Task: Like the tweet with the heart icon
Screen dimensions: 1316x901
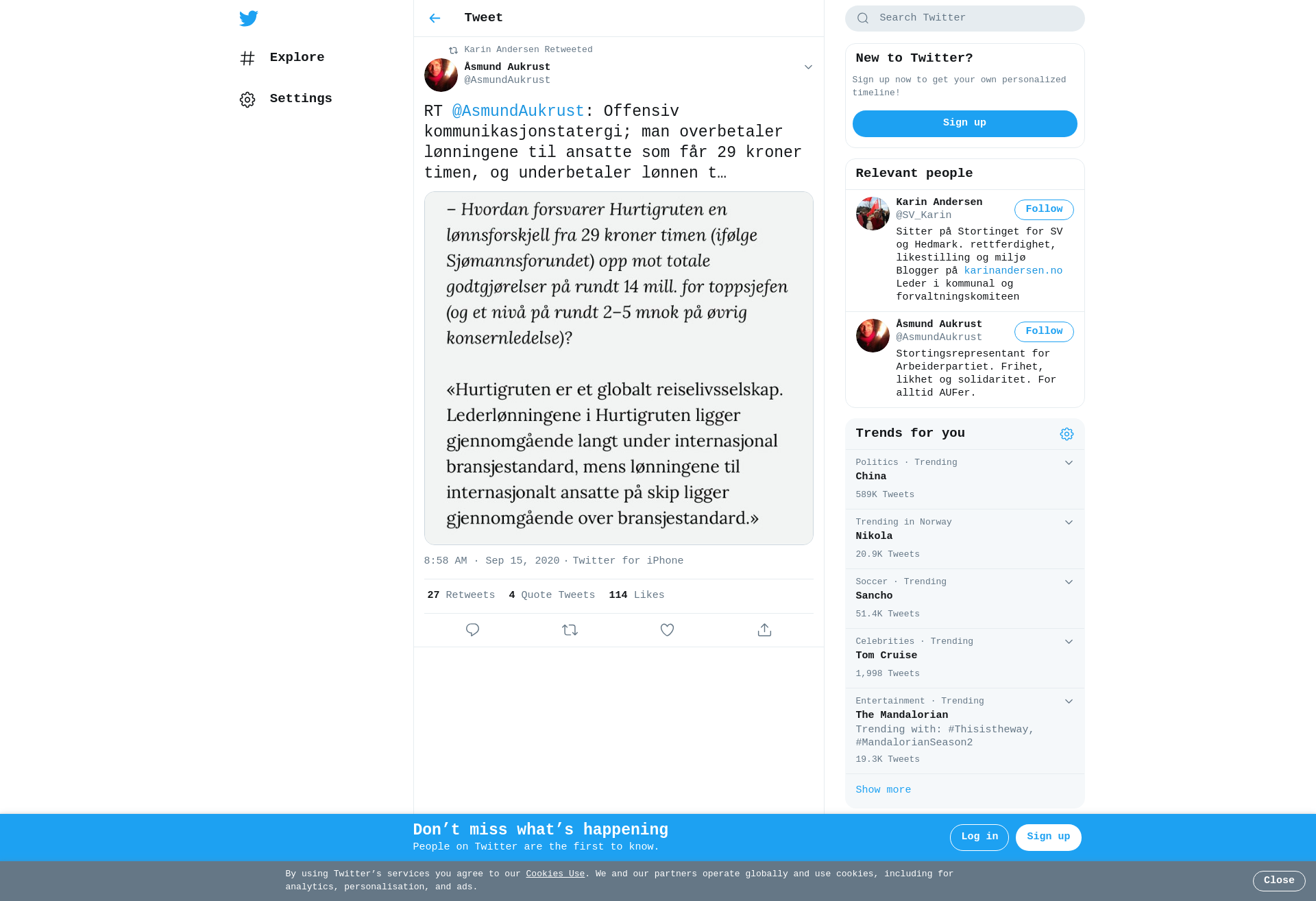Action: (667, 629)
